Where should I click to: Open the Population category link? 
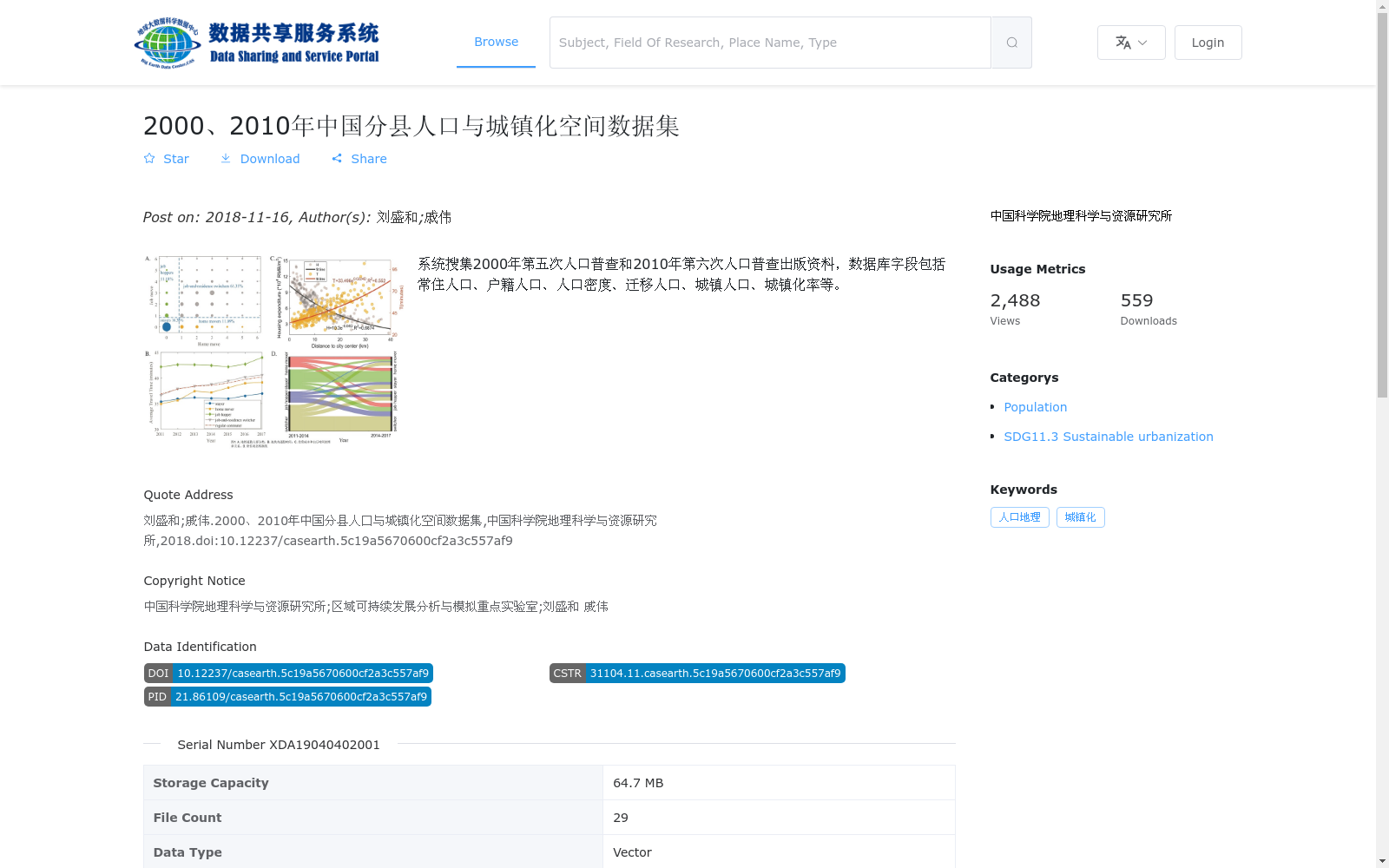pyautogui.click(x=1035, y=407)
